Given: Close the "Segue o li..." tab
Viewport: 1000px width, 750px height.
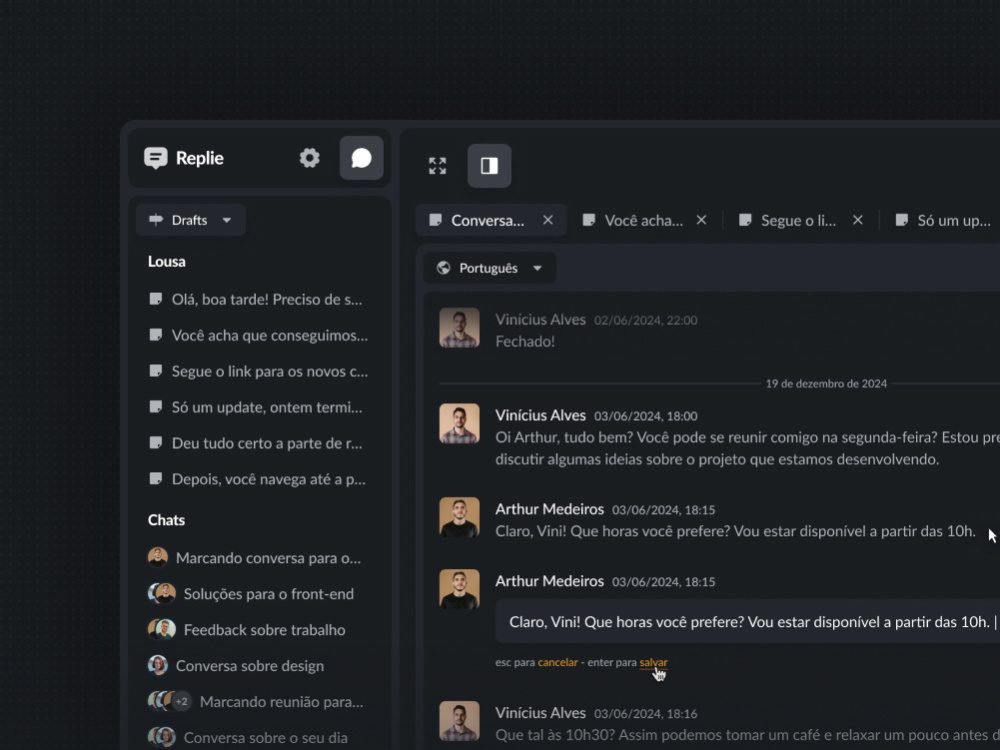Looking at the screenshot, I should coord(858,220).
